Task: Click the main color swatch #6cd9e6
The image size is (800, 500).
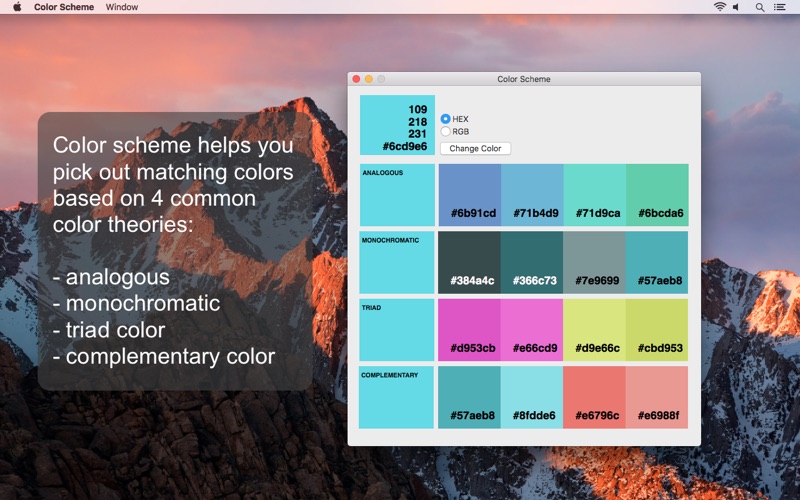Action: [x=397, y=124]
